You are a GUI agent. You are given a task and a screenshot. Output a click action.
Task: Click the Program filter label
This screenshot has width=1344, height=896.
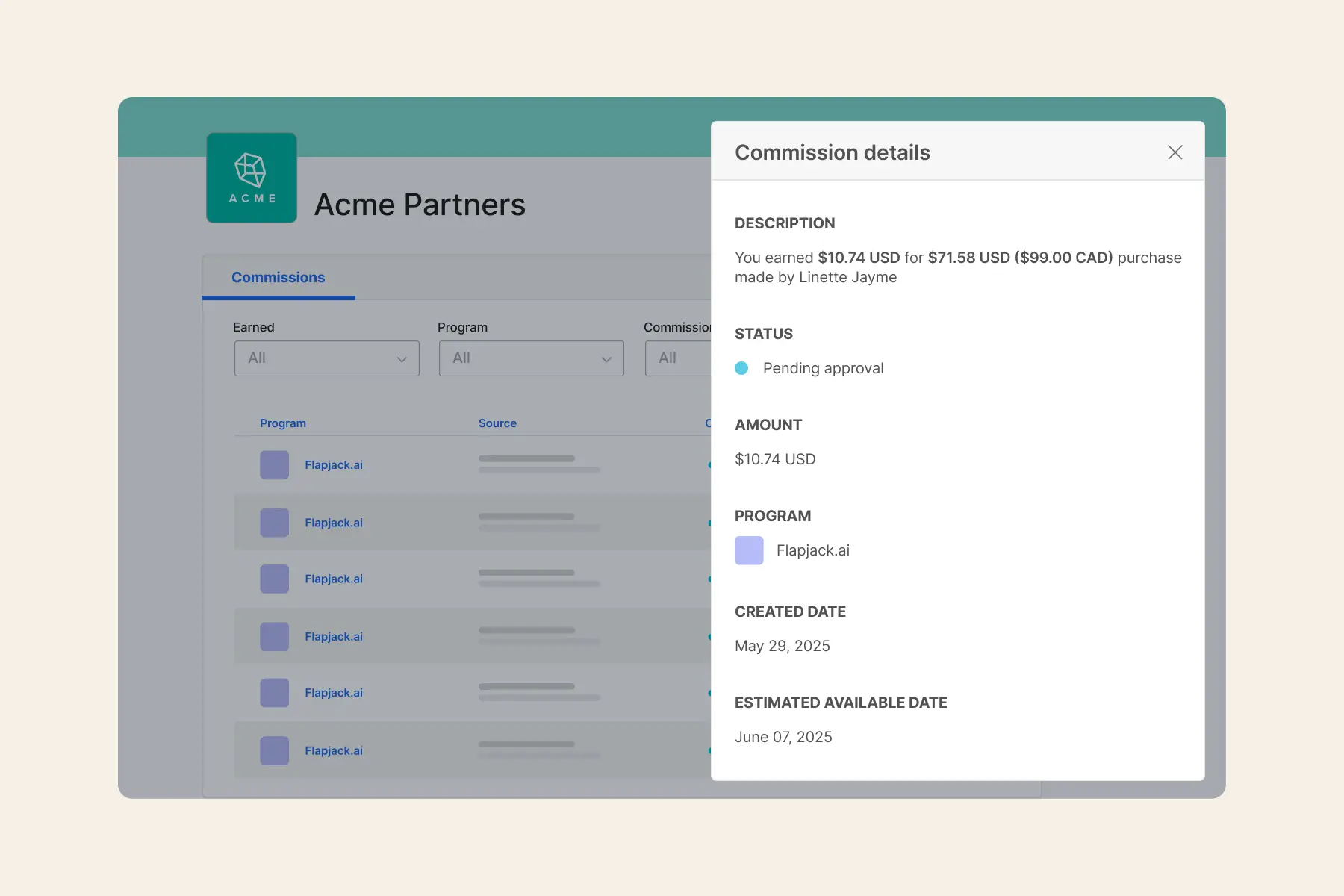(x=462, y=327)
